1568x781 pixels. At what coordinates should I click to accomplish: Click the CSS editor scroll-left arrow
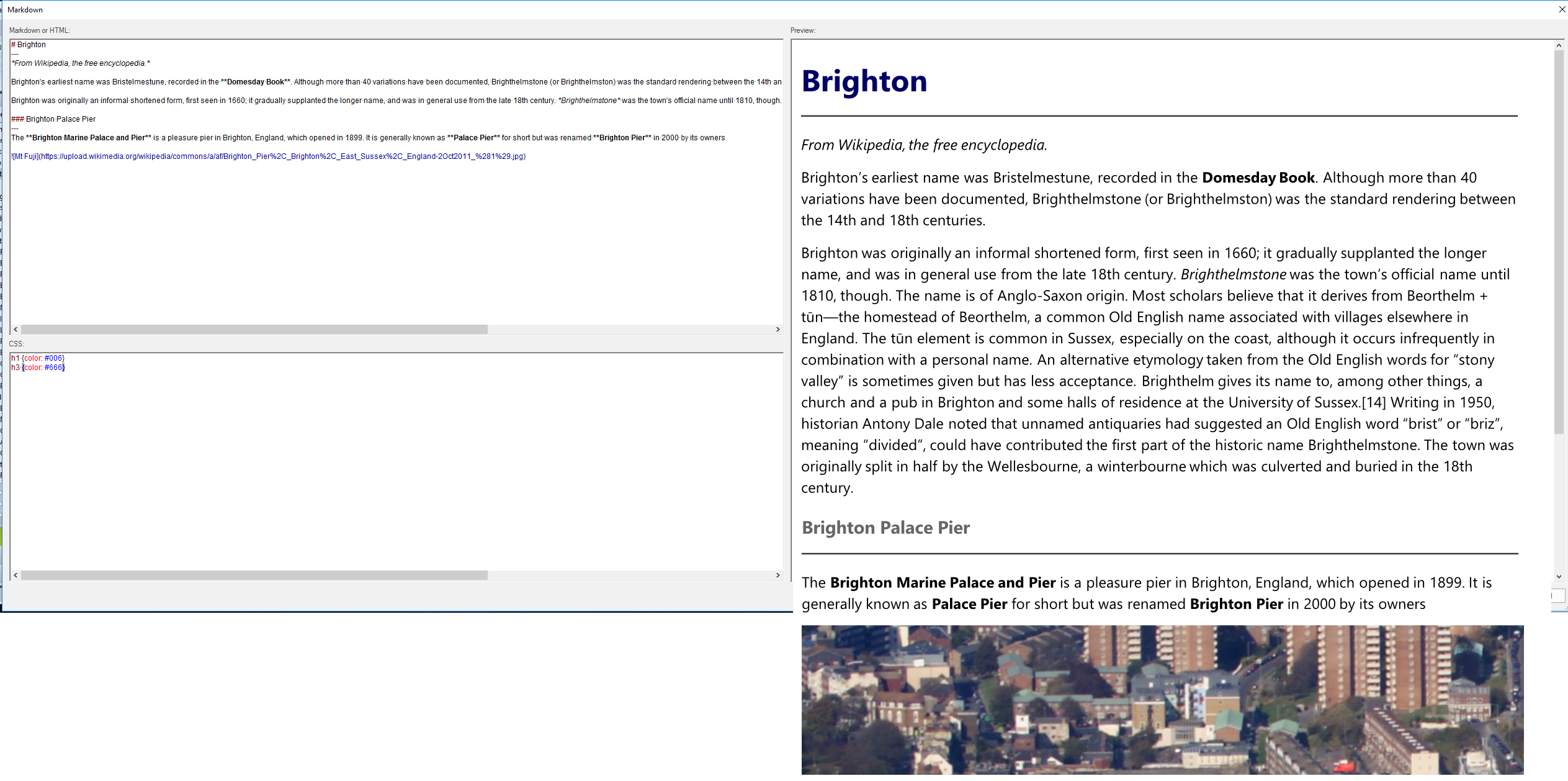(16, 576)
